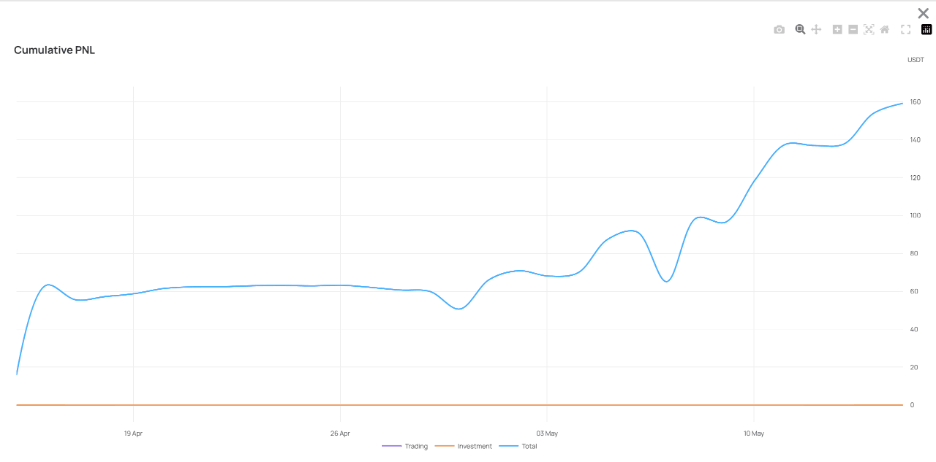Click the Cumulative PNL chart title
This screenshot has height=462, width=936.
click(x=54, y=51)
